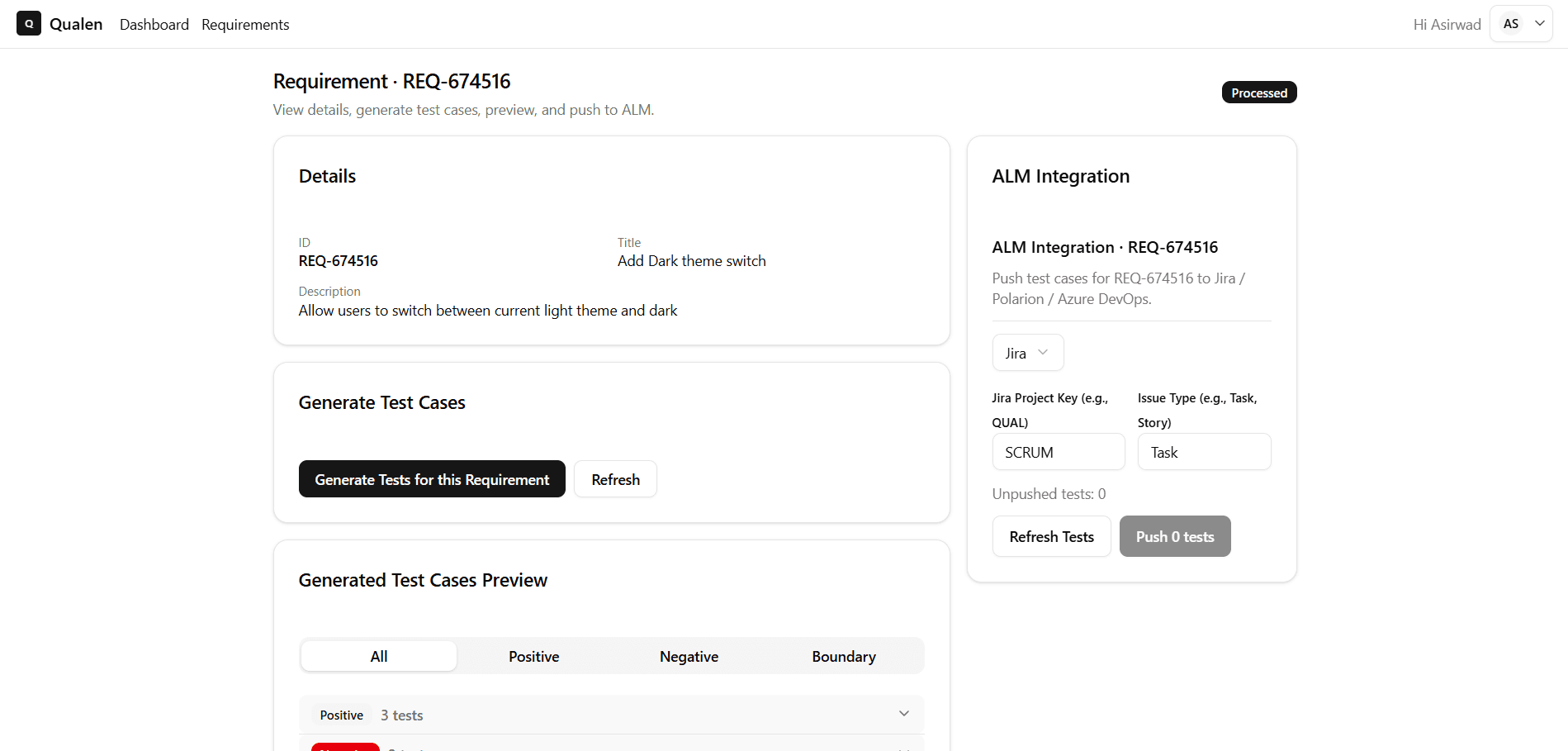Go to the Dashboard page
Screen dimensions: 1568x751
click(x=154, y=25)
